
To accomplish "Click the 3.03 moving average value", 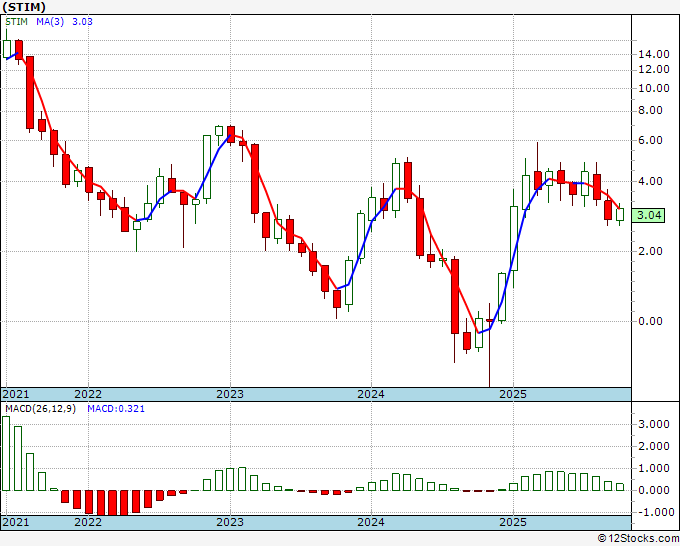I will [x=82, y=22].
